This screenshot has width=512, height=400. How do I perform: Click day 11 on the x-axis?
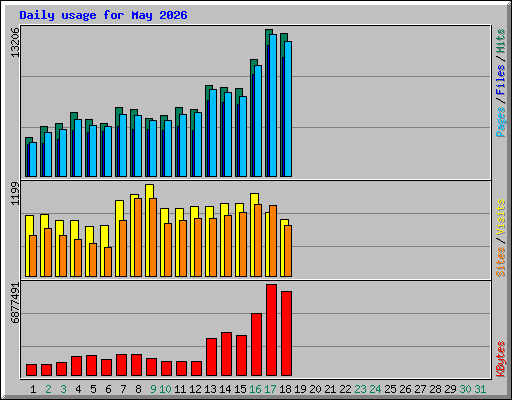pyautogui.click(x=180, y=389)
